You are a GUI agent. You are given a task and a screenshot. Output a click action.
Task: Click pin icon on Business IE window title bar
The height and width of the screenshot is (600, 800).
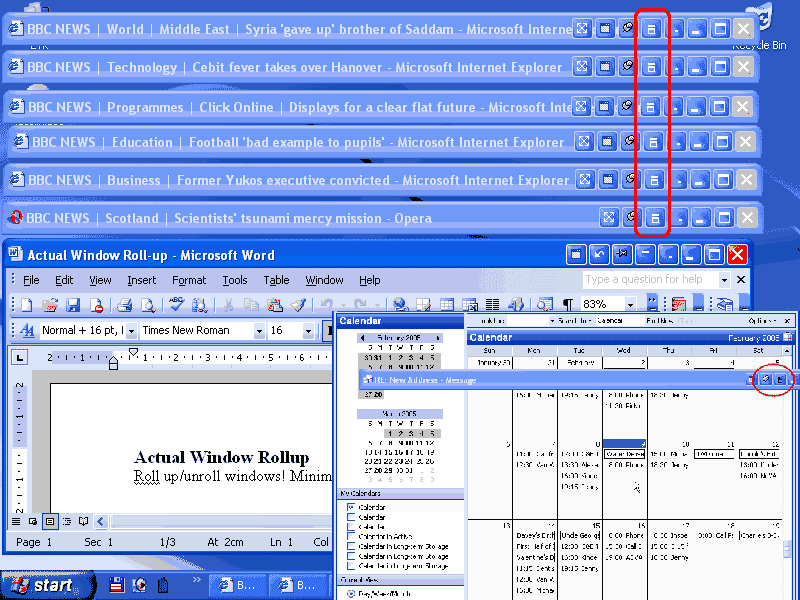[x=631, y=180]
